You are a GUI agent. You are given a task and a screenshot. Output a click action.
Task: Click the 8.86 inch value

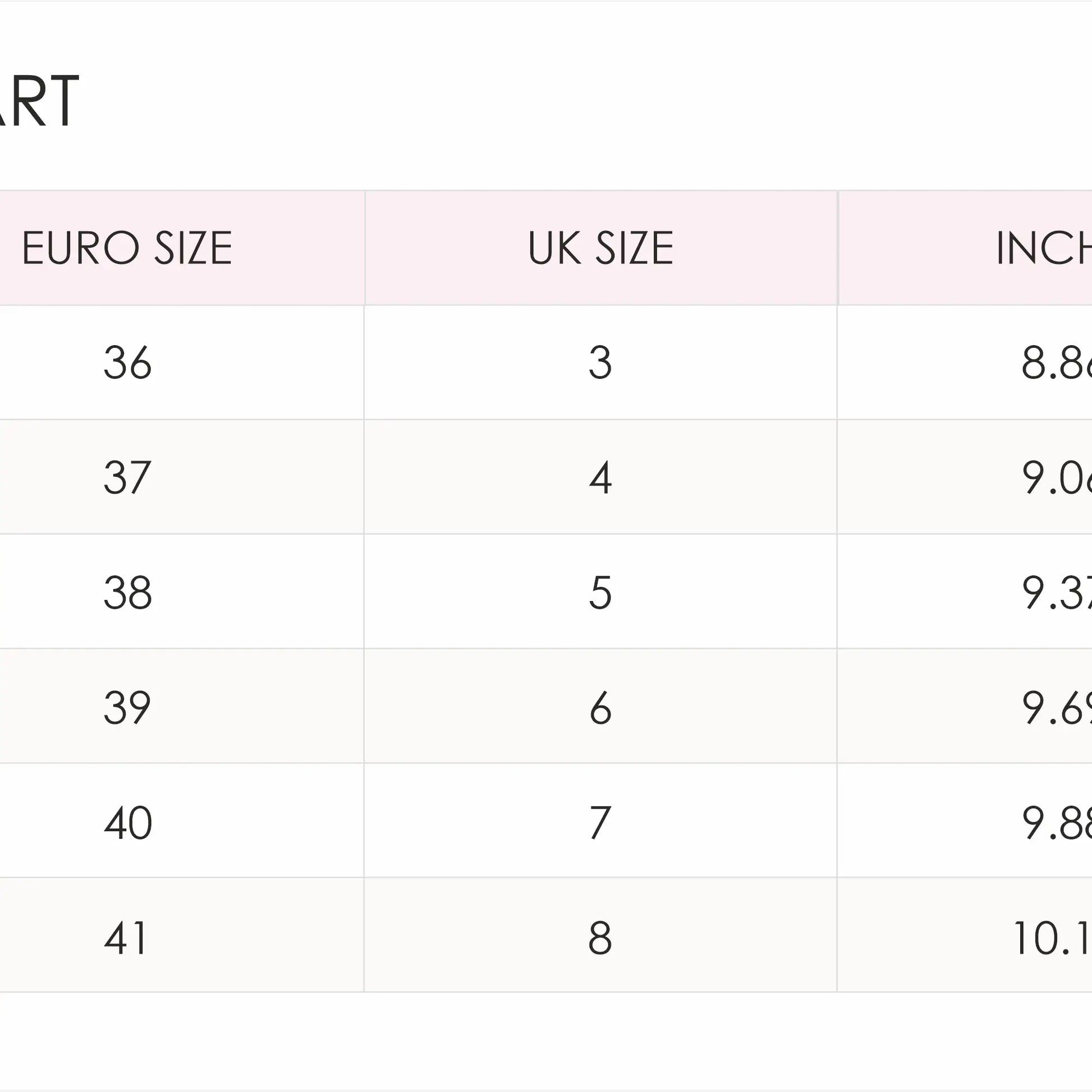(1056, 363)
